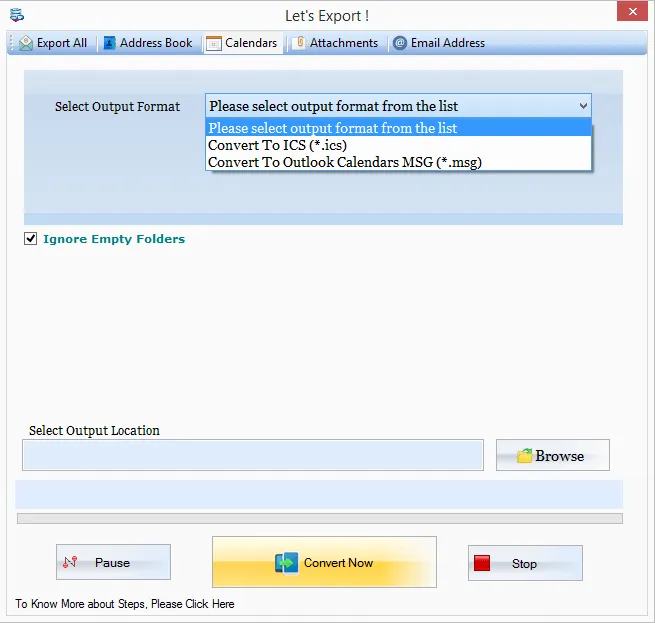This screenshot has height=623, width=655.
Task: Click the conversion progress bar
Action: pos(320,519)
